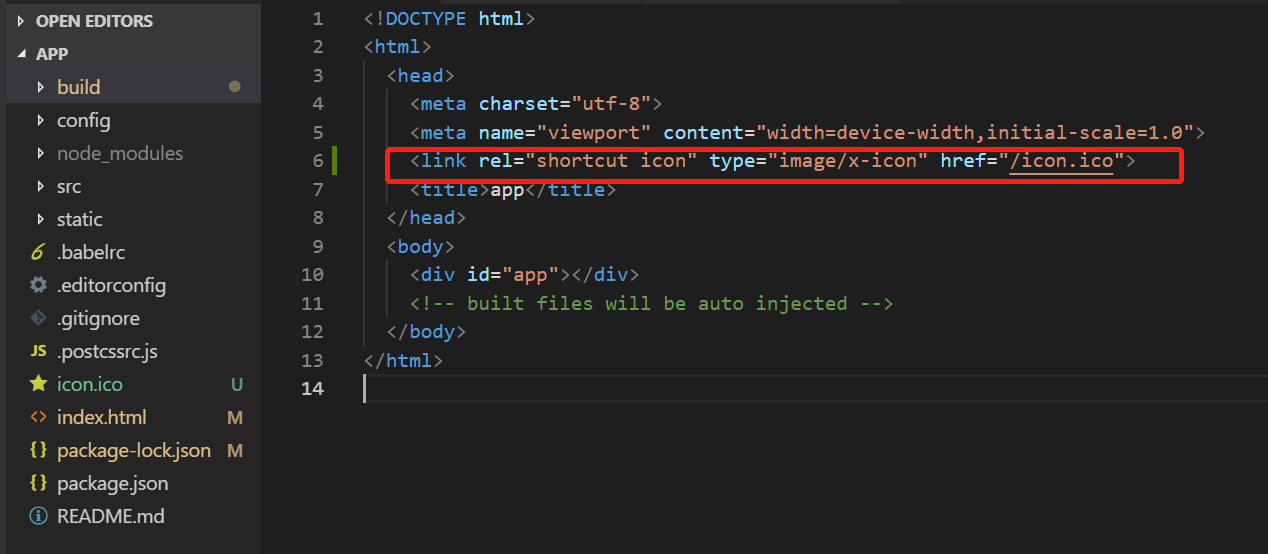Click the info icon beside README.md

click(38, 516)
